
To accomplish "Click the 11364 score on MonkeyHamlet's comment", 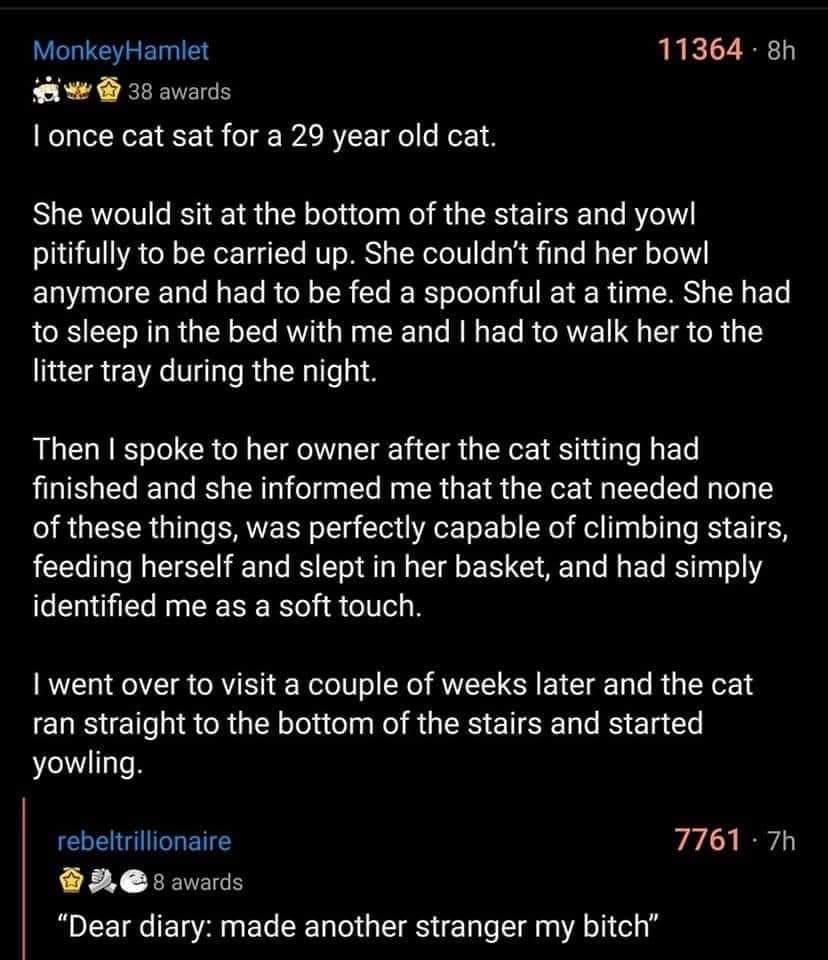I will click(x=699, y=49).
